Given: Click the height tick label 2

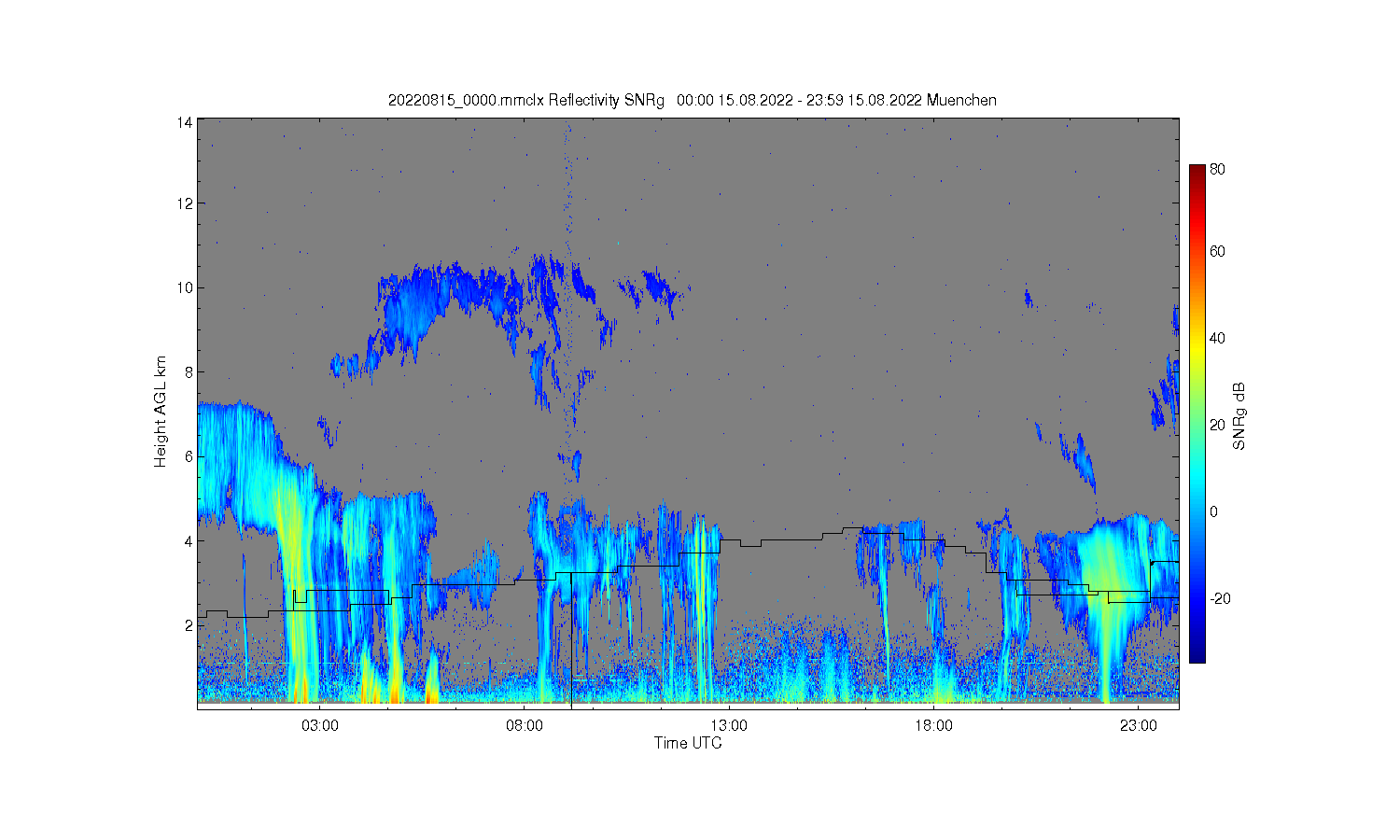Looking at the screenshot, I should [x=189, y=624].
